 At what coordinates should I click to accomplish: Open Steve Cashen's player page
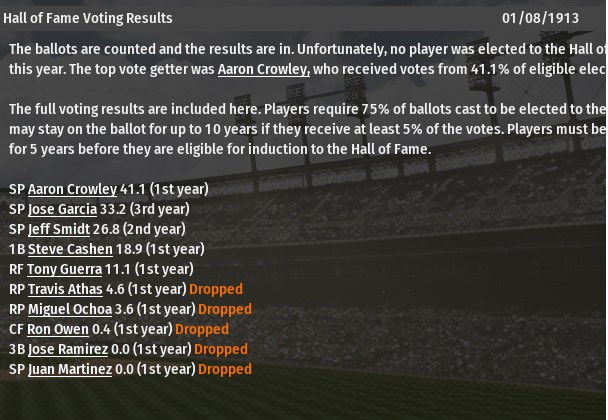pyautogui.click(x=70, y=249)
